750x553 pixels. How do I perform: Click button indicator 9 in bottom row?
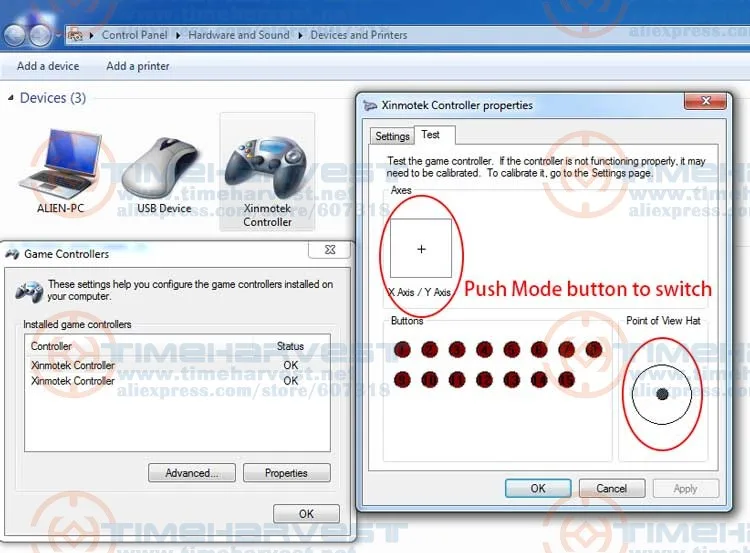point(402,380)
